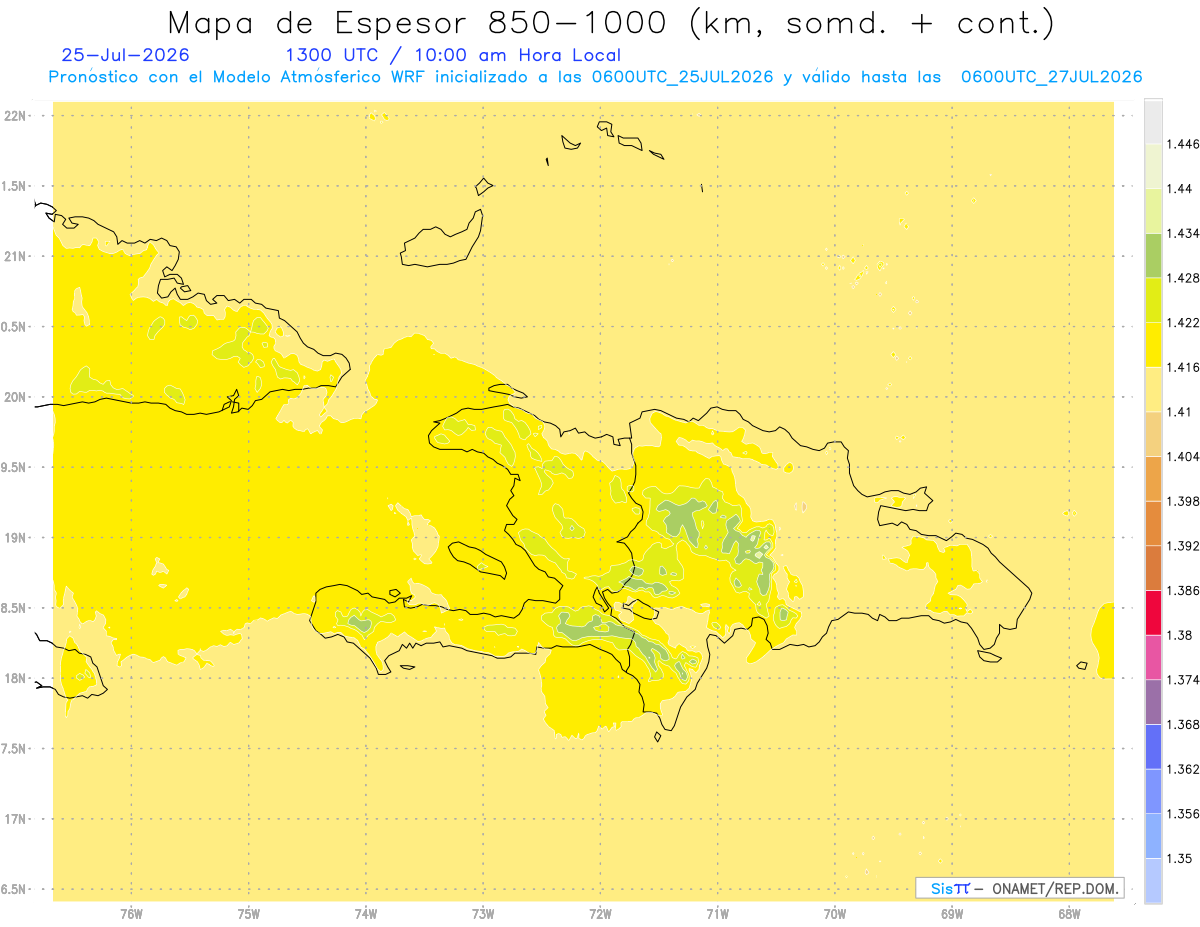Viewport: 1200px width, 927px height.
Task: Click the longitude label '72W'
Action: tap(600, 914)
